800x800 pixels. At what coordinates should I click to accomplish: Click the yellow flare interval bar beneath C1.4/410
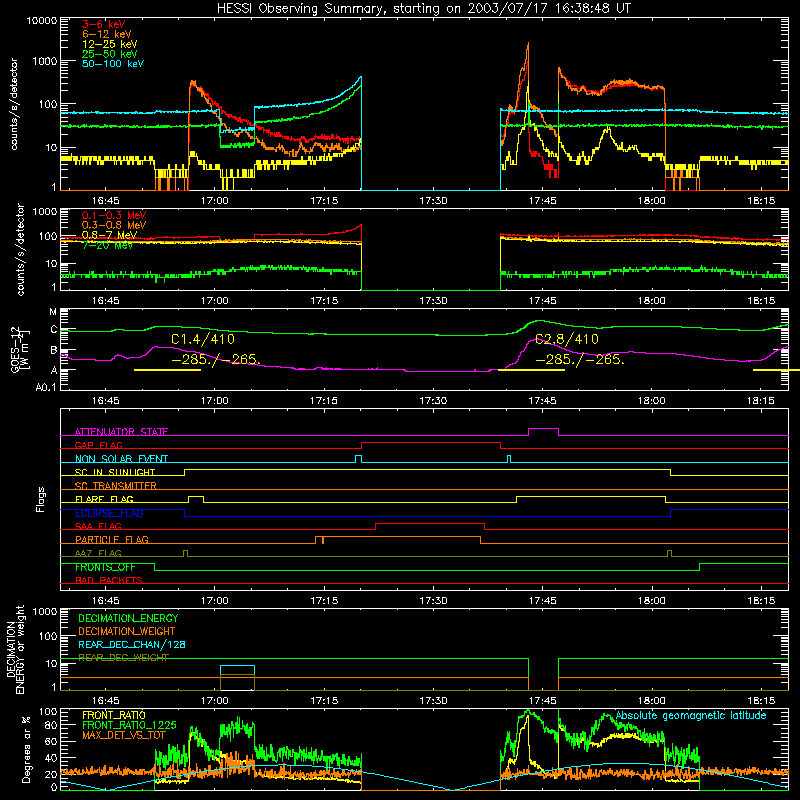(x=167, y=370)
